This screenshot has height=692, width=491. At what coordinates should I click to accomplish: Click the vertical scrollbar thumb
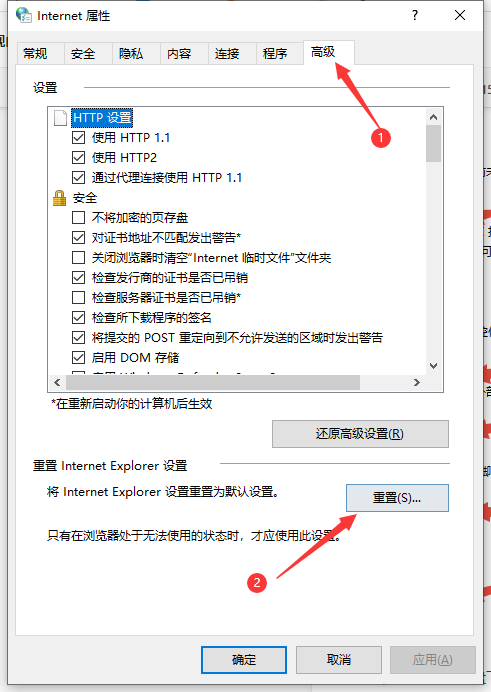(x=433, y=143)
